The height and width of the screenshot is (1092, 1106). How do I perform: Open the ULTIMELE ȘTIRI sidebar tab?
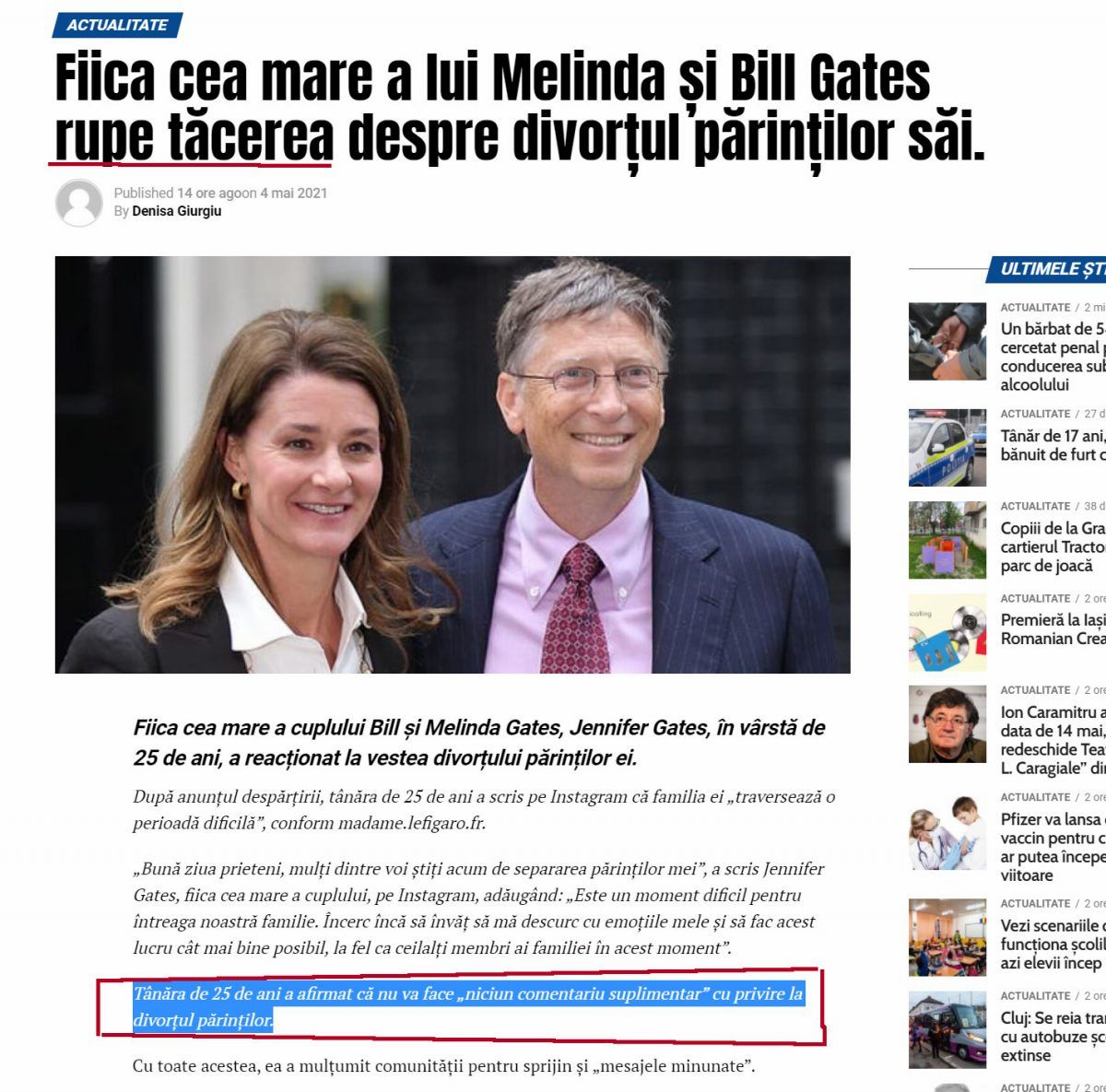1052,269
